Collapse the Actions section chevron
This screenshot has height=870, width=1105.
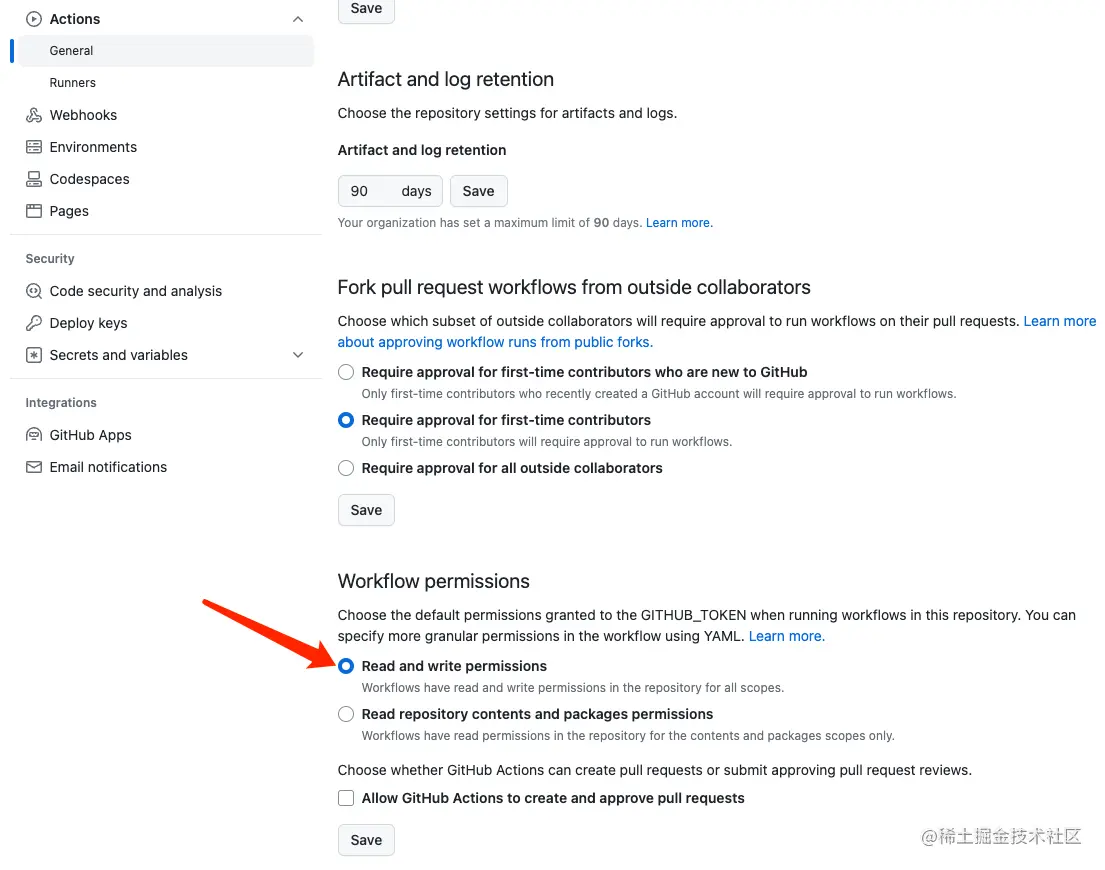point(298,19)
